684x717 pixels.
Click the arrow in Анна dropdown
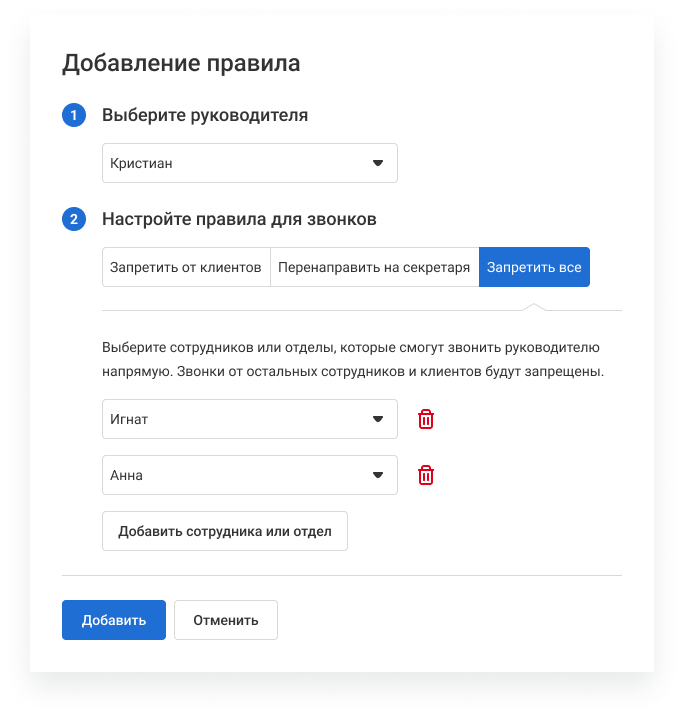click(x=378, y=475)
